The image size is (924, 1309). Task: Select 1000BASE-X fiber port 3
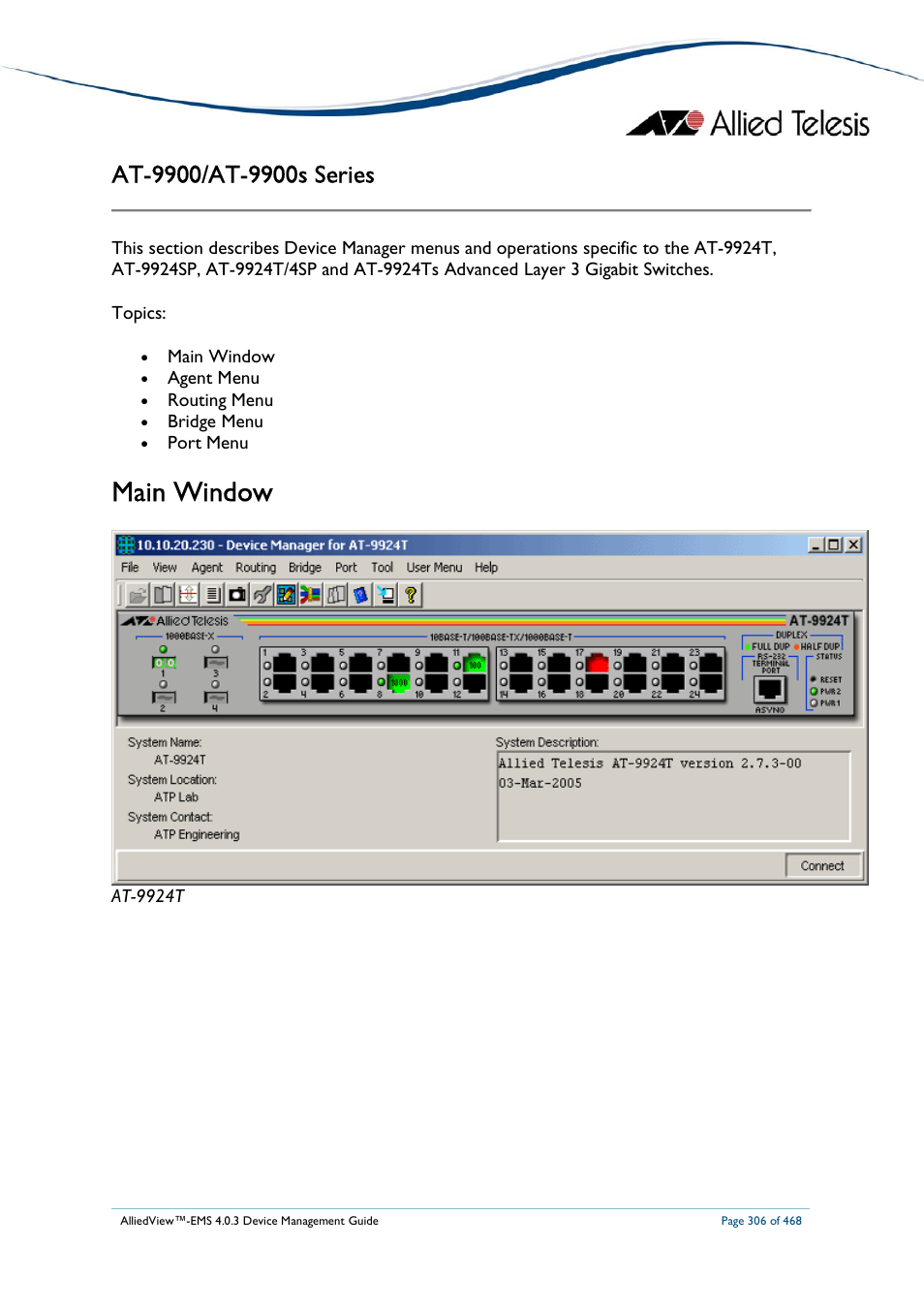(x=216, y=663)
